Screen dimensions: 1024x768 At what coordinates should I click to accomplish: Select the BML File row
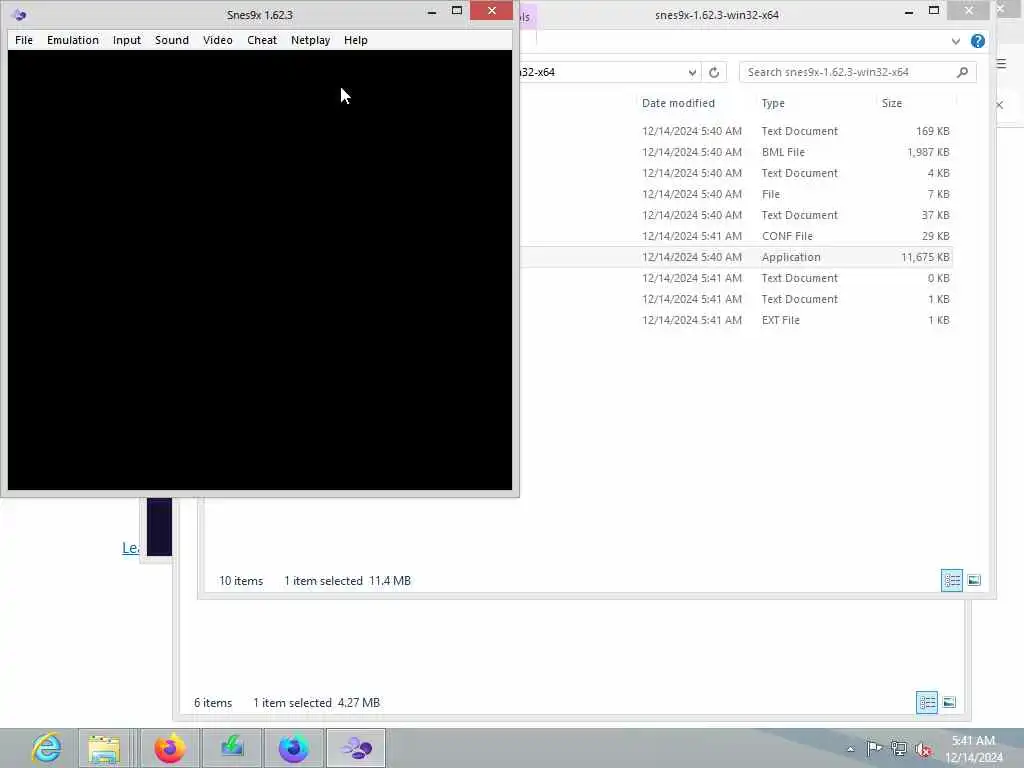737,152
